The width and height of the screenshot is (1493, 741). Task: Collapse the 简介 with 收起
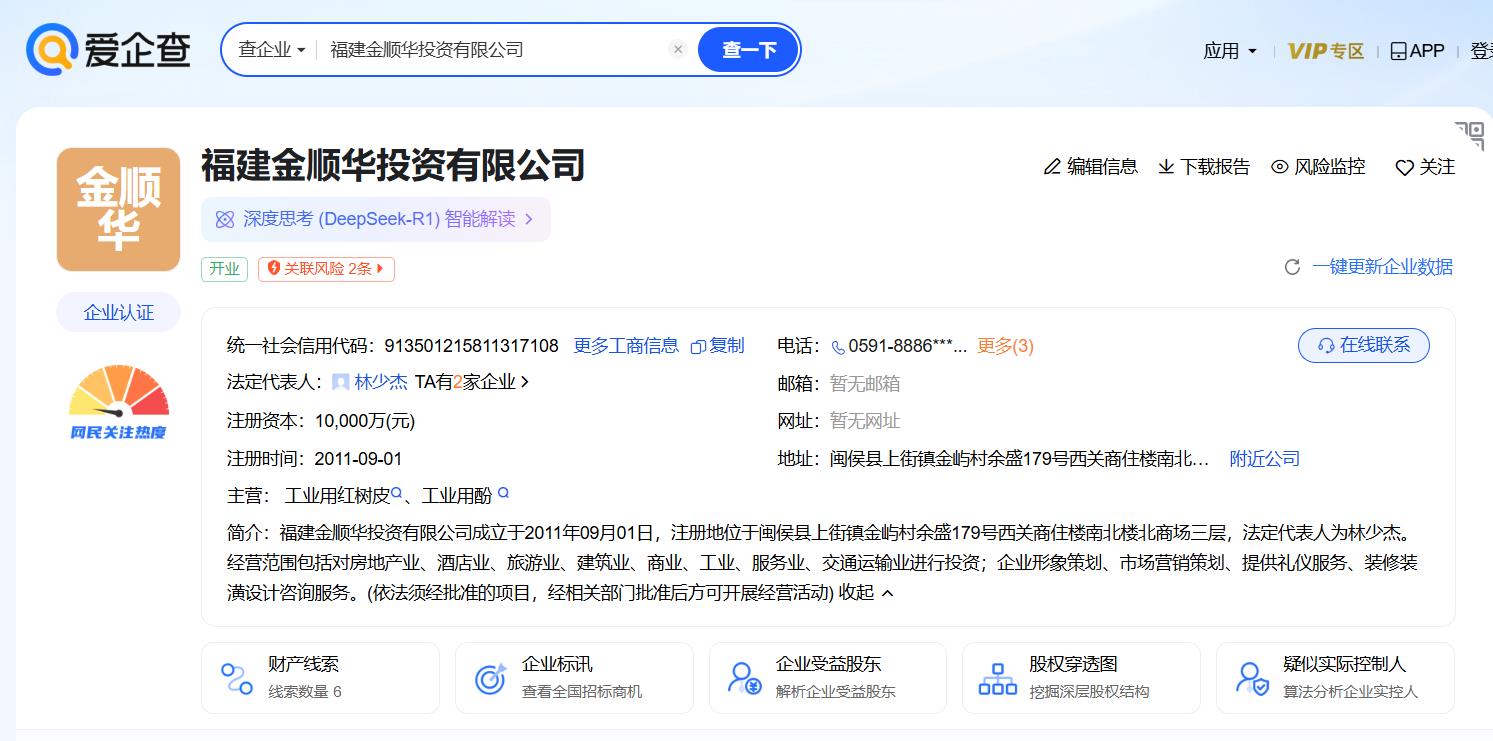point(866,593)
